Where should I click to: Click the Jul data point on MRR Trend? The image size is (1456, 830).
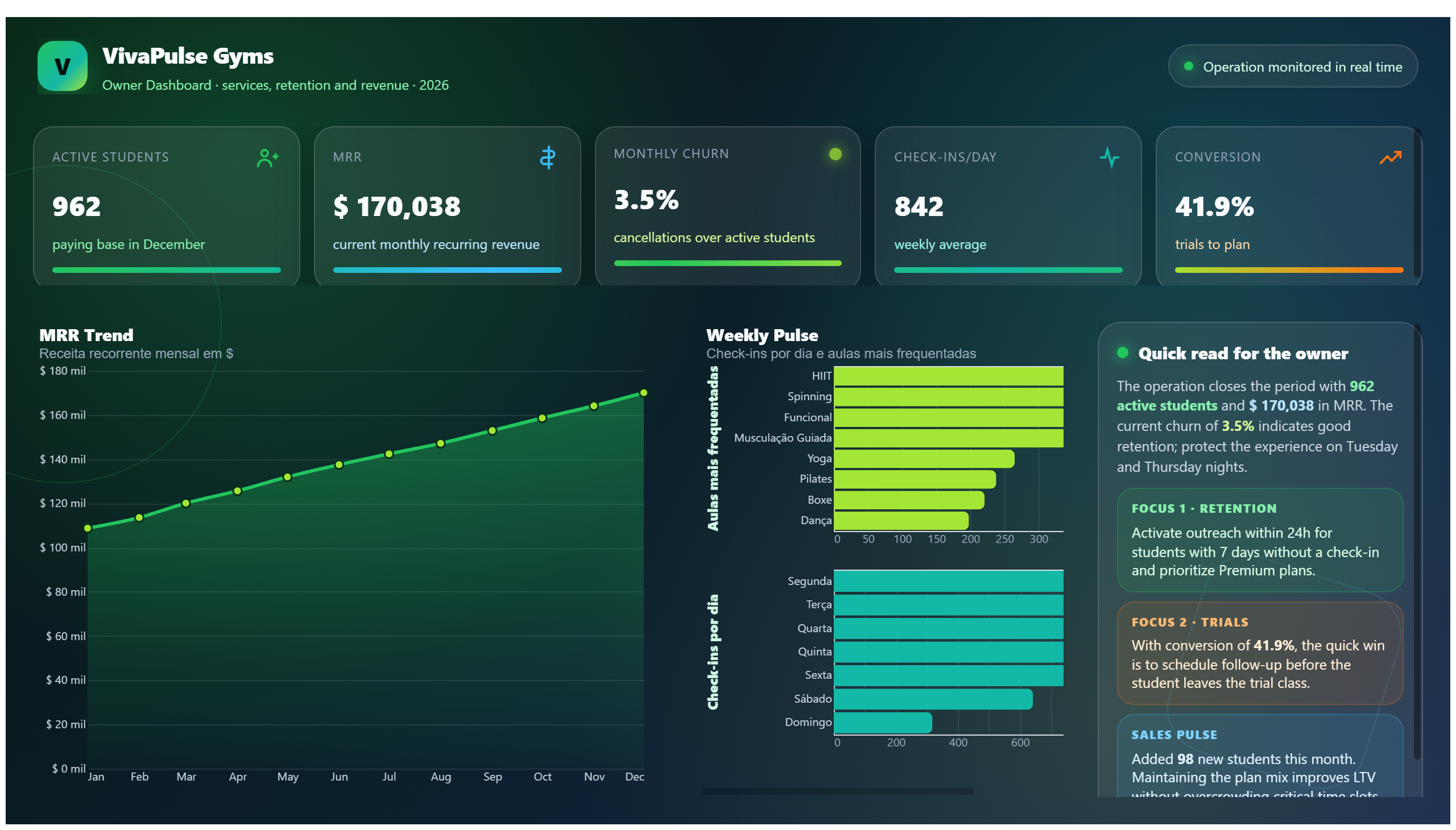tap(389, 454)
